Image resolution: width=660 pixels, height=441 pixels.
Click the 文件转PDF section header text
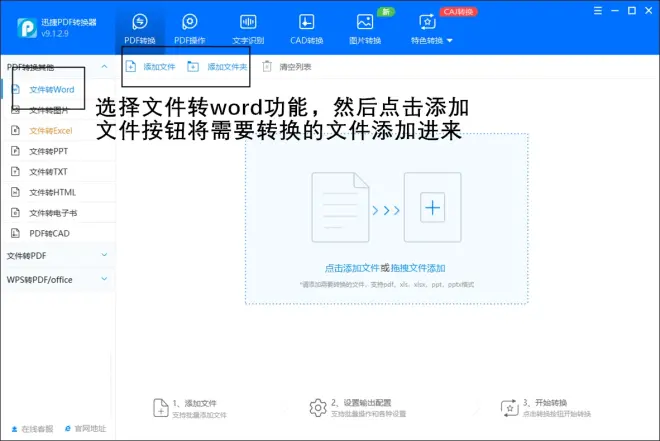[27, 255]
